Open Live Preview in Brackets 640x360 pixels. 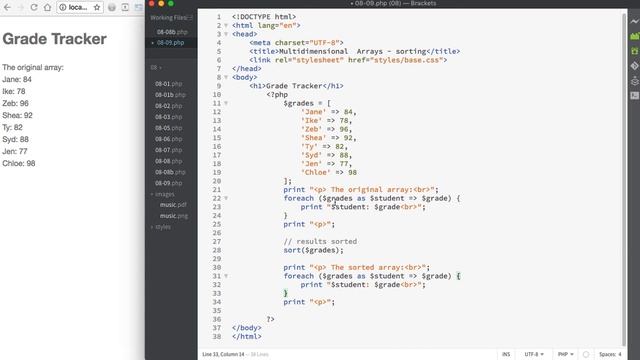(x=634, y=21)
